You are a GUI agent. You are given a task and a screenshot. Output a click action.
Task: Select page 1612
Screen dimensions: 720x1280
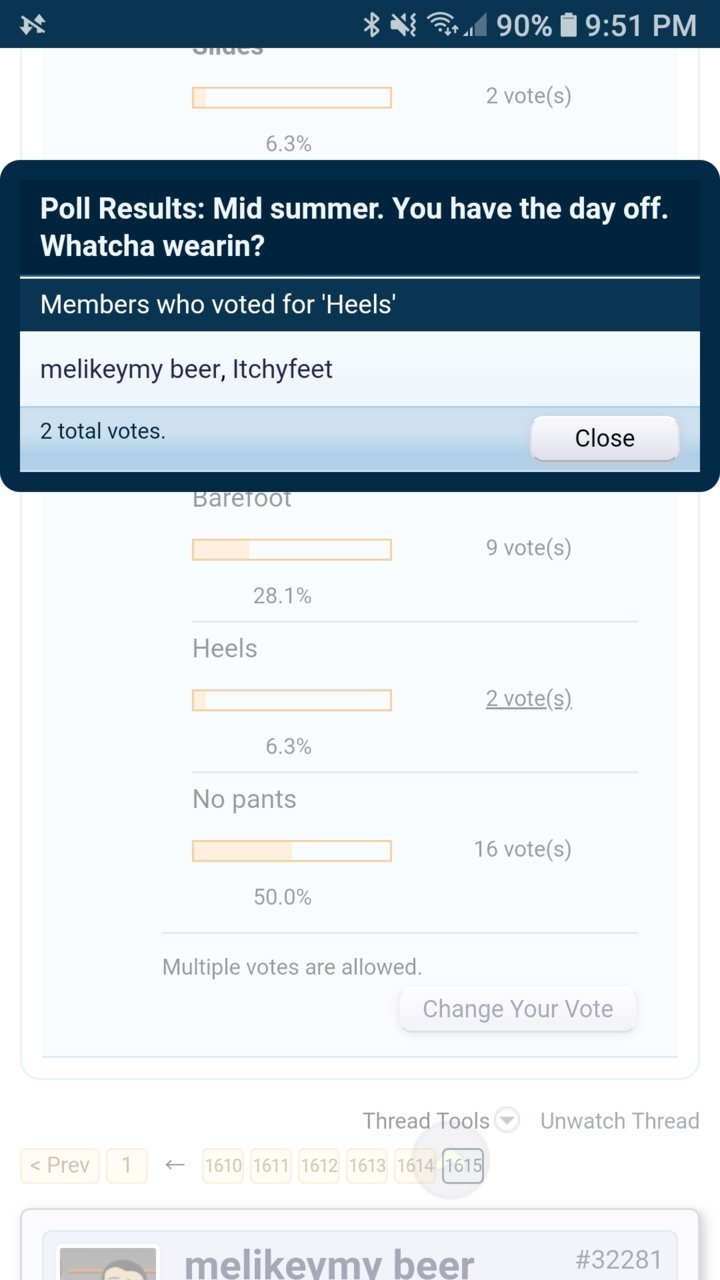(x=319, y=1165)
